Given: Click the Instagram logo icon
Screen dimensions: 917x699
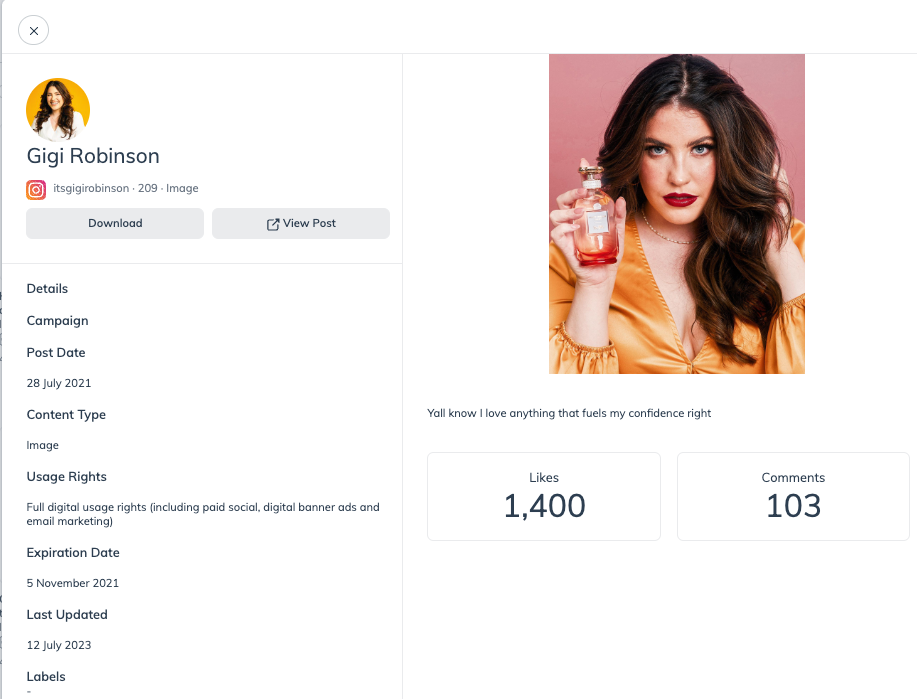Looking at the screenshot, I should pyautogui.click(x=36, y=190).
